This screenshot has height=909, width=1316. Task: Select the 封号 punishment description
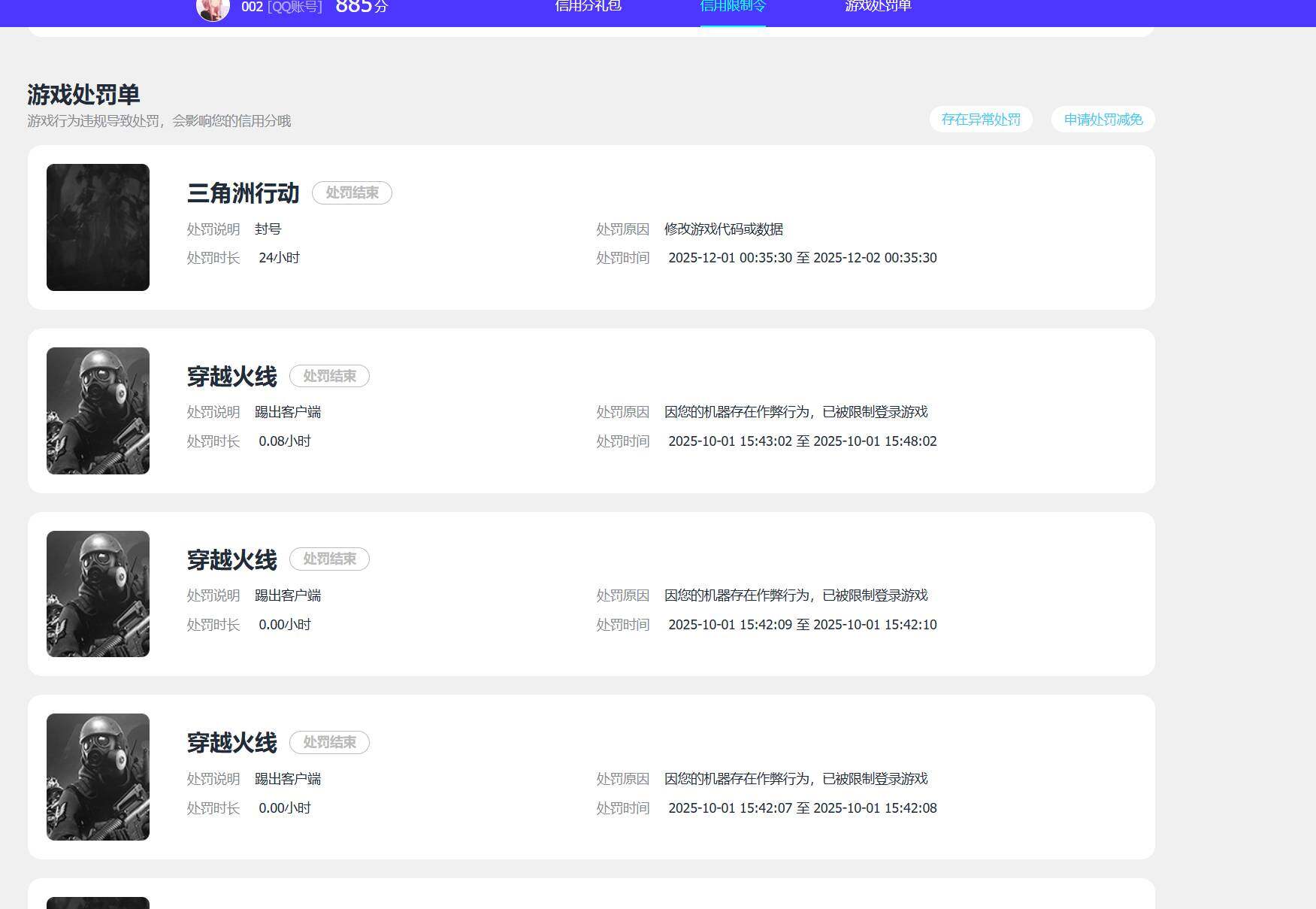pyautogui.click(x=268, y=229)
